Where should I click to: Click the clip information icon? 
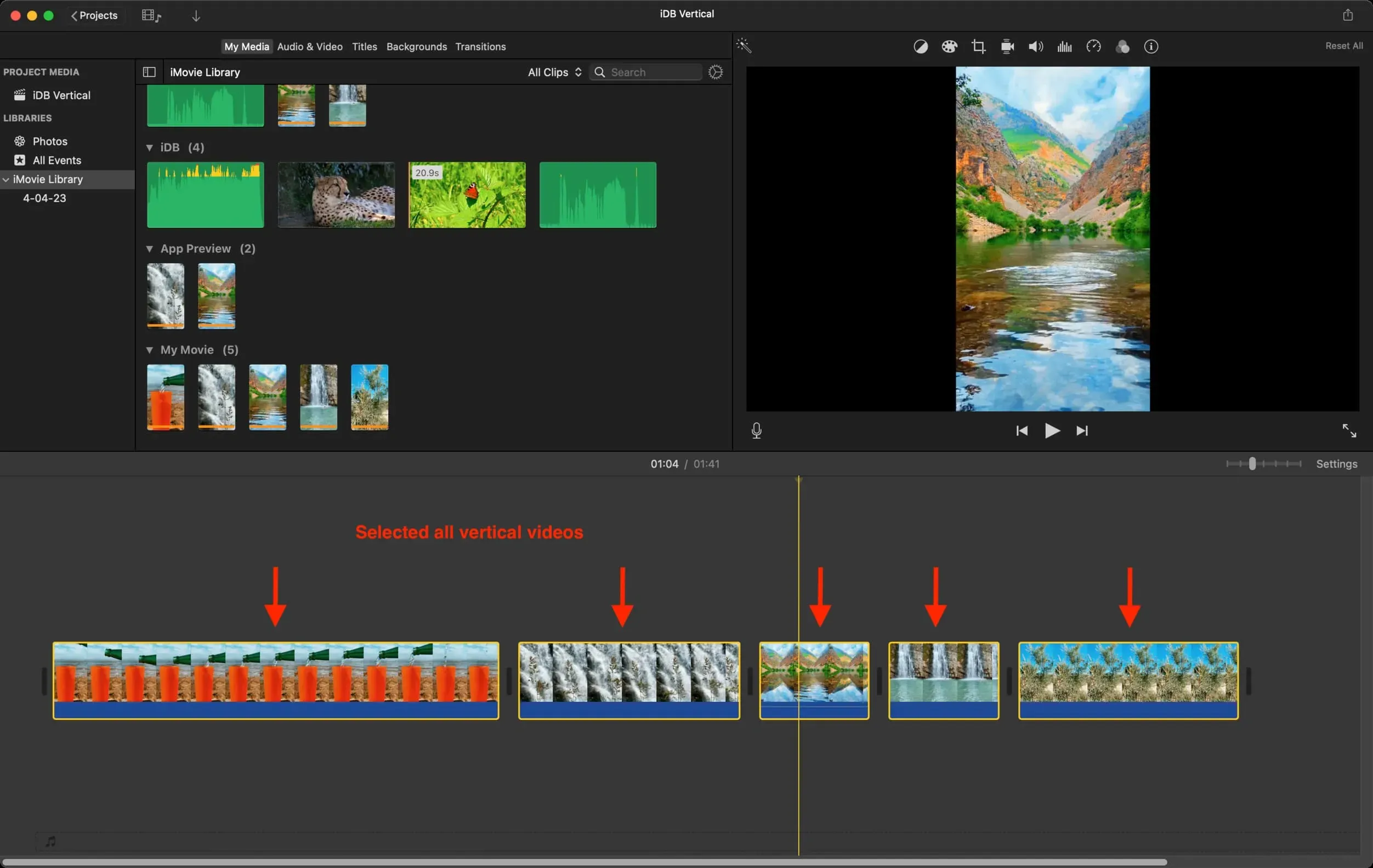tap(1152, 46)
